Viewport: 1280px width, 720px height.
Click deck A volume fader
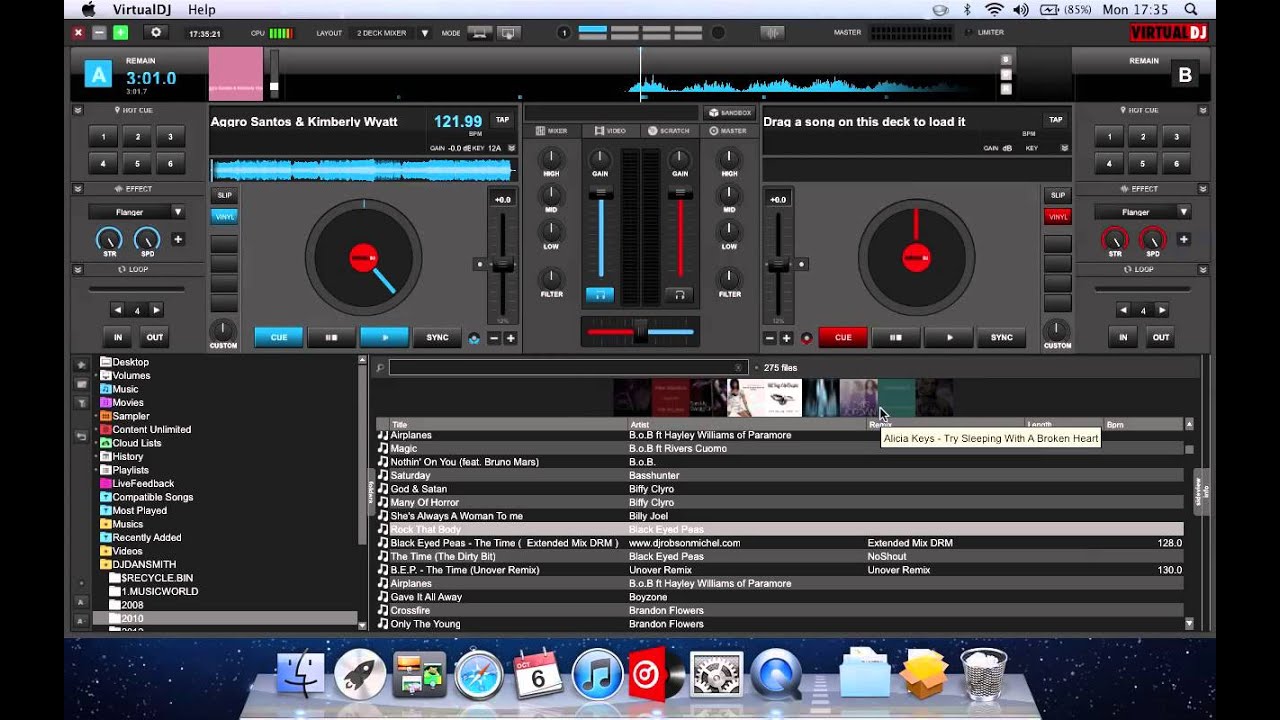(x=600, y=192)
